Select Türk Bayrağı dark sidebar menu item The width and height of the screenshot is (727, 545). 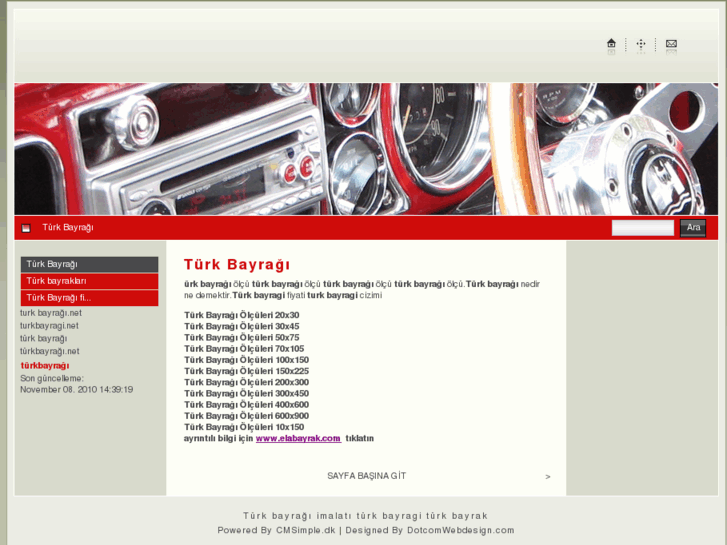click(89, 264)
